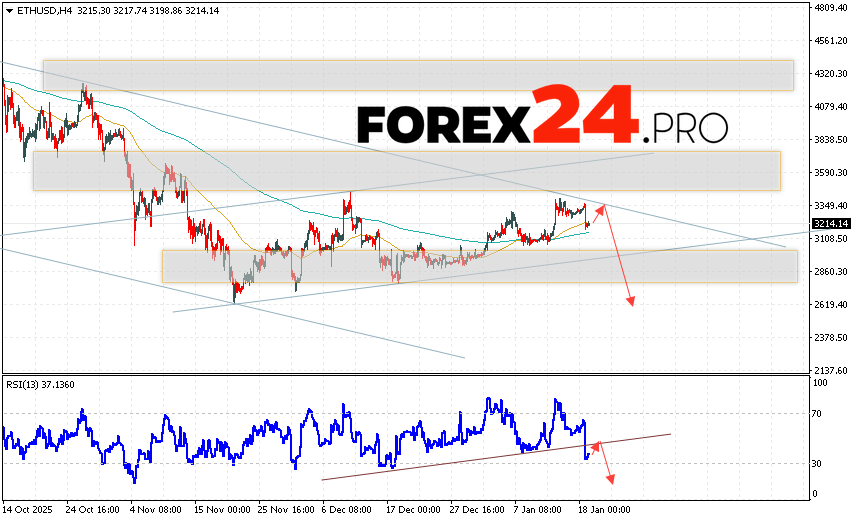The width and height of the screenshot is (855, 521).
Task: Click the RSI 70 level label
Action: pos(819,412)
